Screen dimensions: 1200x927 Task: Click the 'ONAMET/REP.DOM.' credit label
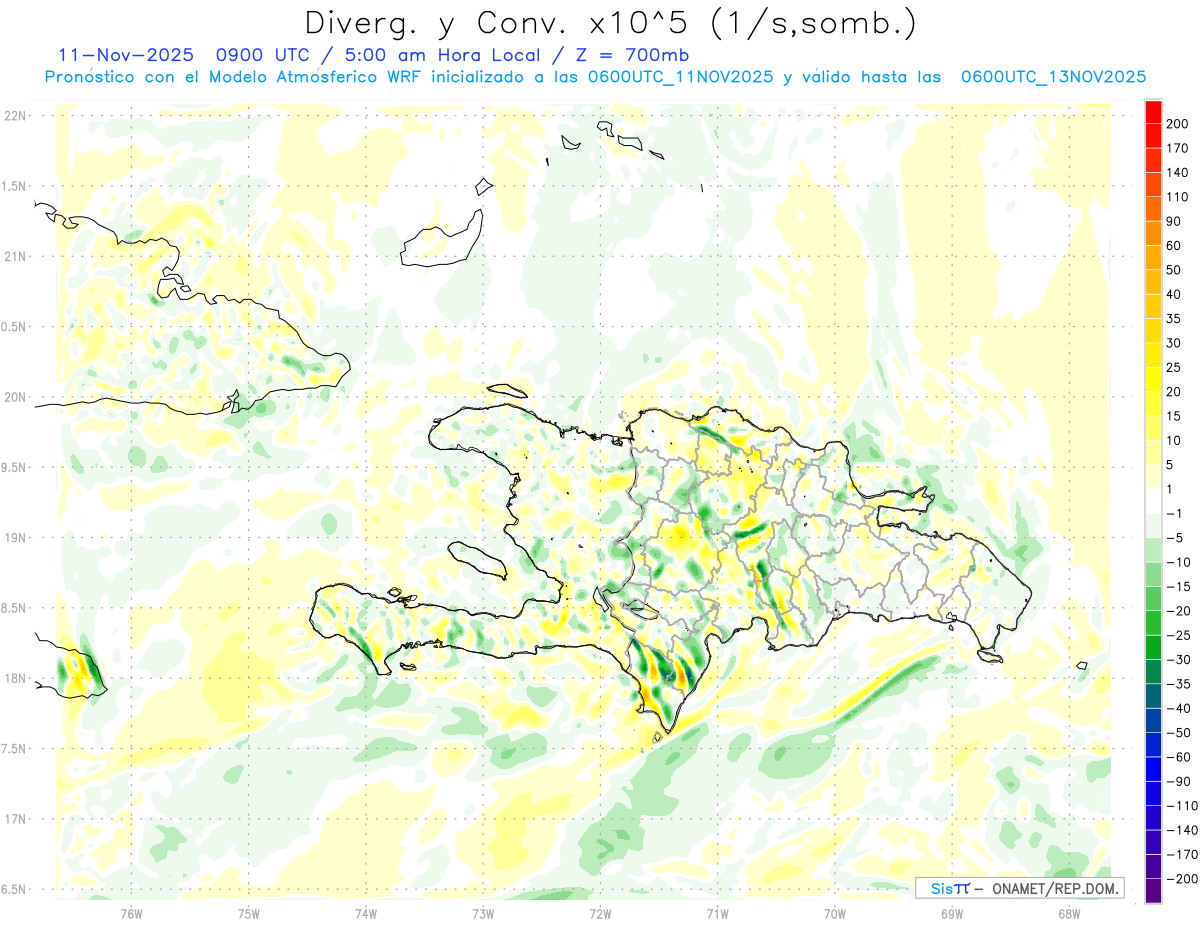tap(1054, 889)
